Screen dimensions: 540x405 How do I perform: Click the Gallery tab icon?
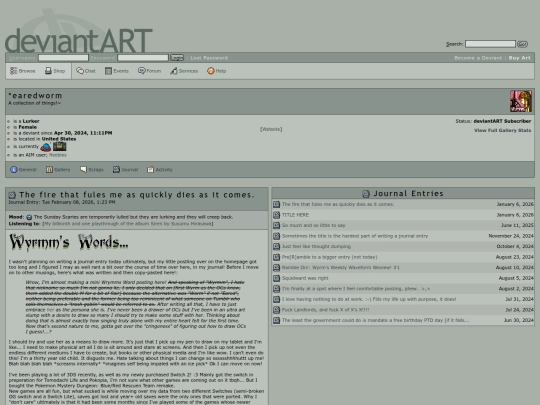click(x=50, y=169)
